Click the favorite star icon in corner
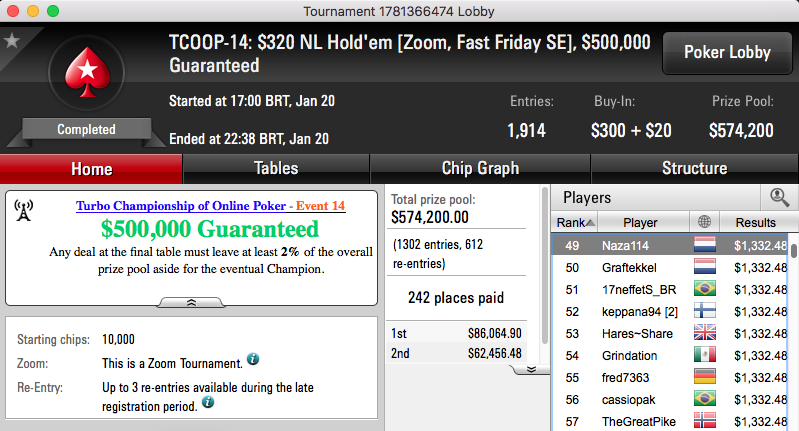The height and width of the screenshot is (431, 799). pyautogui.click(x=12, y=40)
